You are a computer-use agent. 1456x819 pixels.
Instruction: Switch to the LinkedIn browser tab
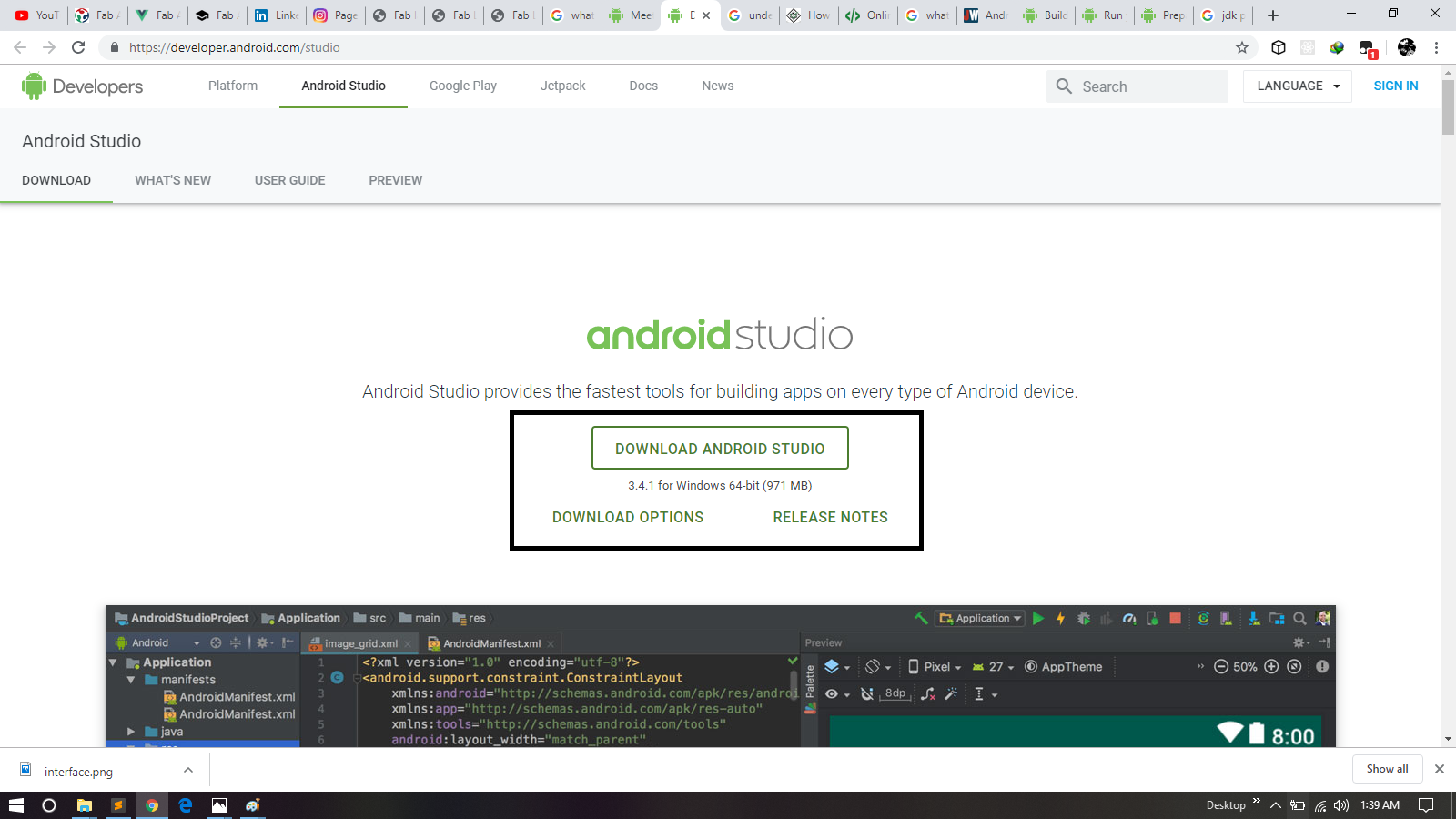coord(276,15)
